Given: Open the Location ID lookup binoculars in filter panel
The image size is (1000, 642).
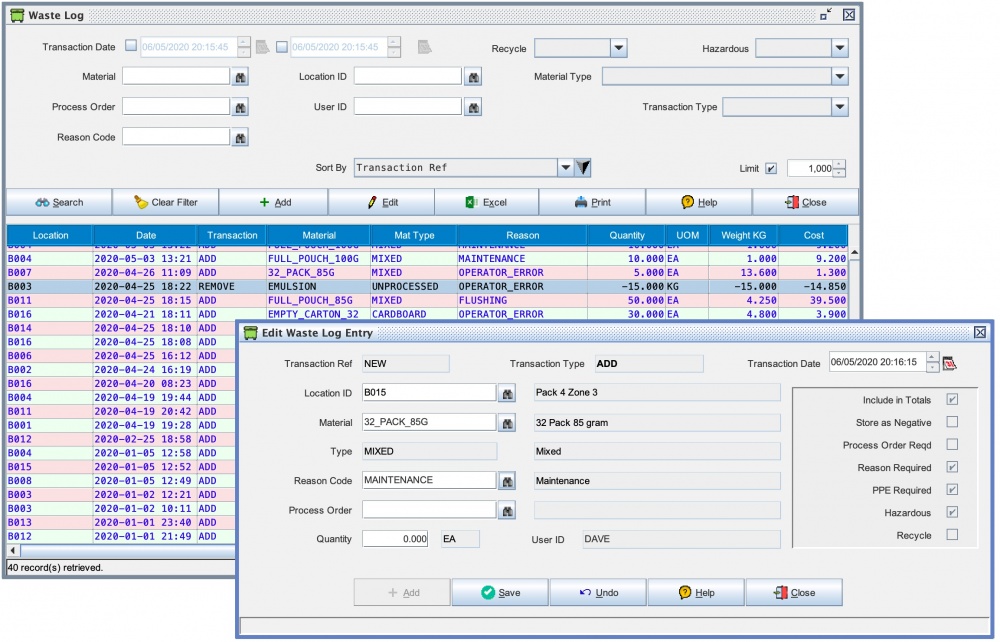Looking at the screenshot, I should [x=472, y=76].
